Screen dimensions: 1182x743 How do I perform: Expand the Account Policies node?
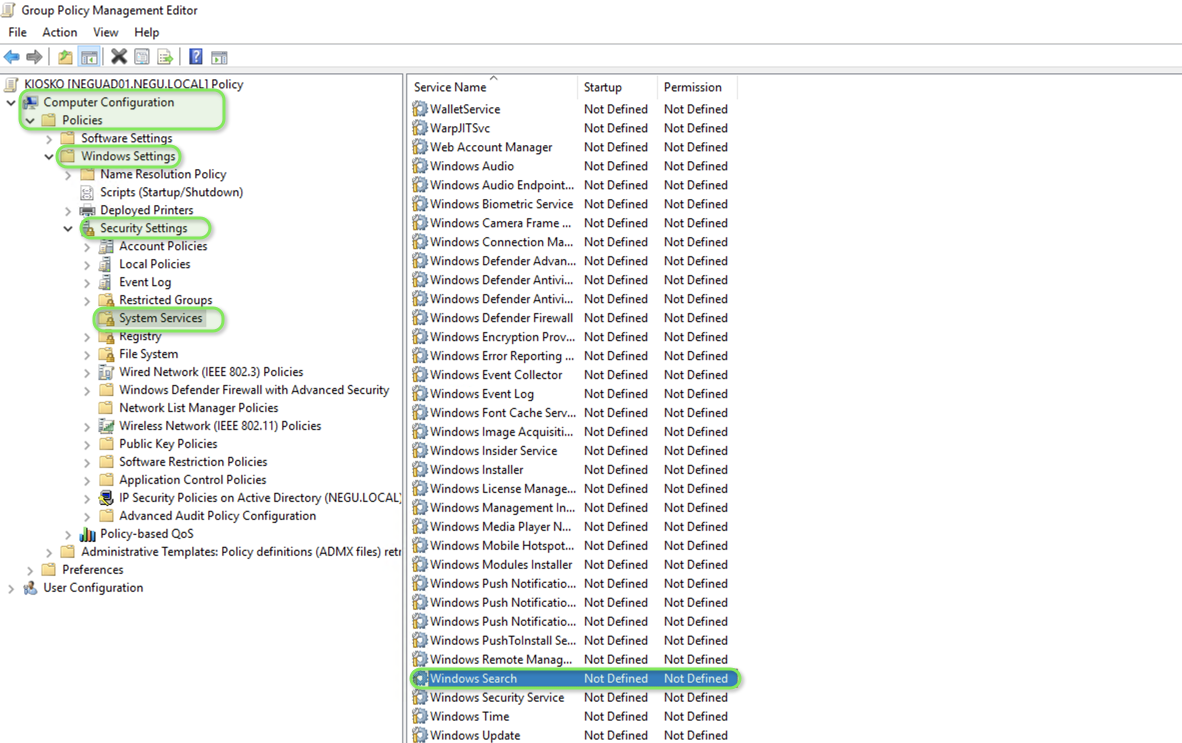[87, 247]
